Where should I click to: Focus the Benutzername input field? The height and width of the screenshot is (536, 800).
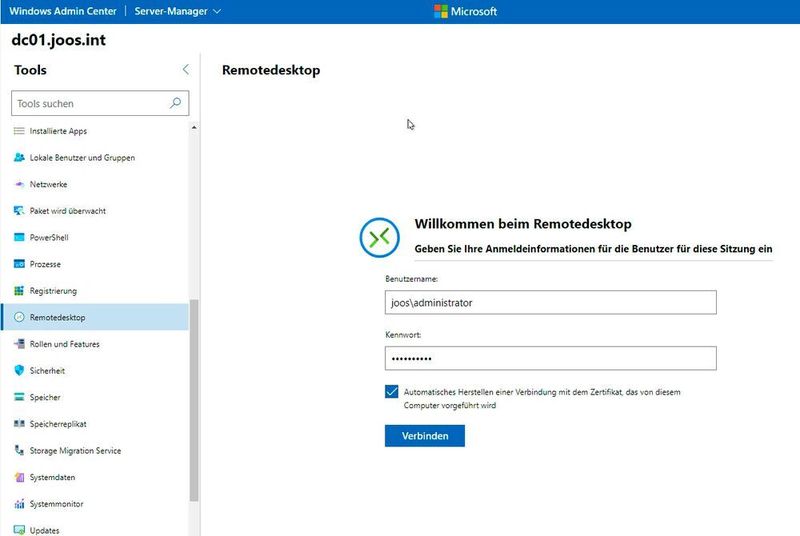click(551, 302)
